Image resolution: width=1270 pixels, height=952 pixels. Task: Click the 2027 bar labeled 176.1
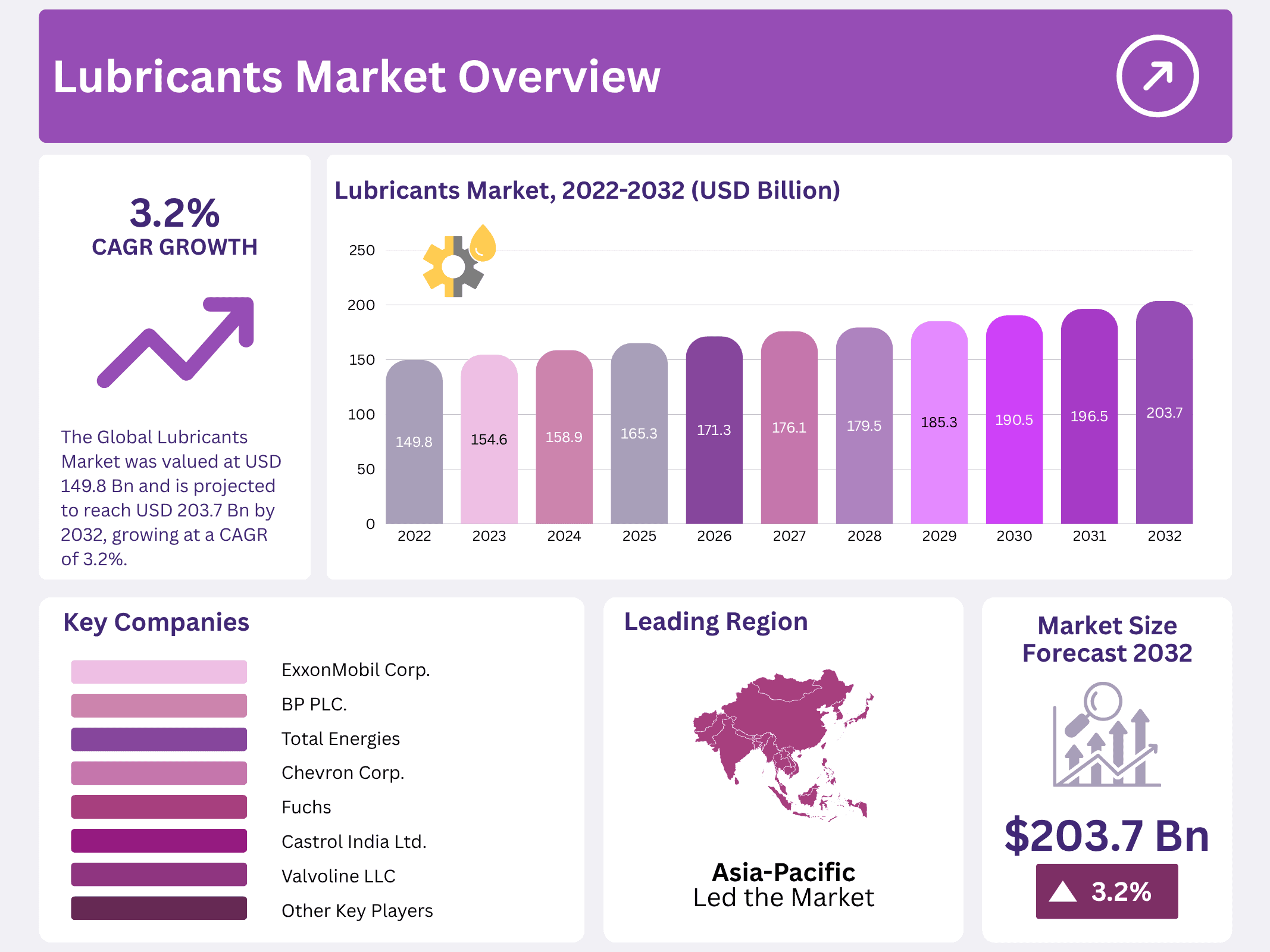(789, 427)
